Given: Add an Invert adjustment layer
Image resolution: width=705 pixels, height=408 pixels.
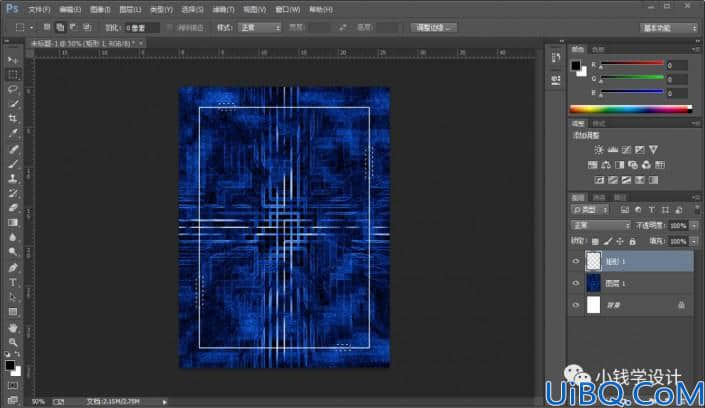Looking at the screenshot, I should pyautogui.click(x=599, y=180).
